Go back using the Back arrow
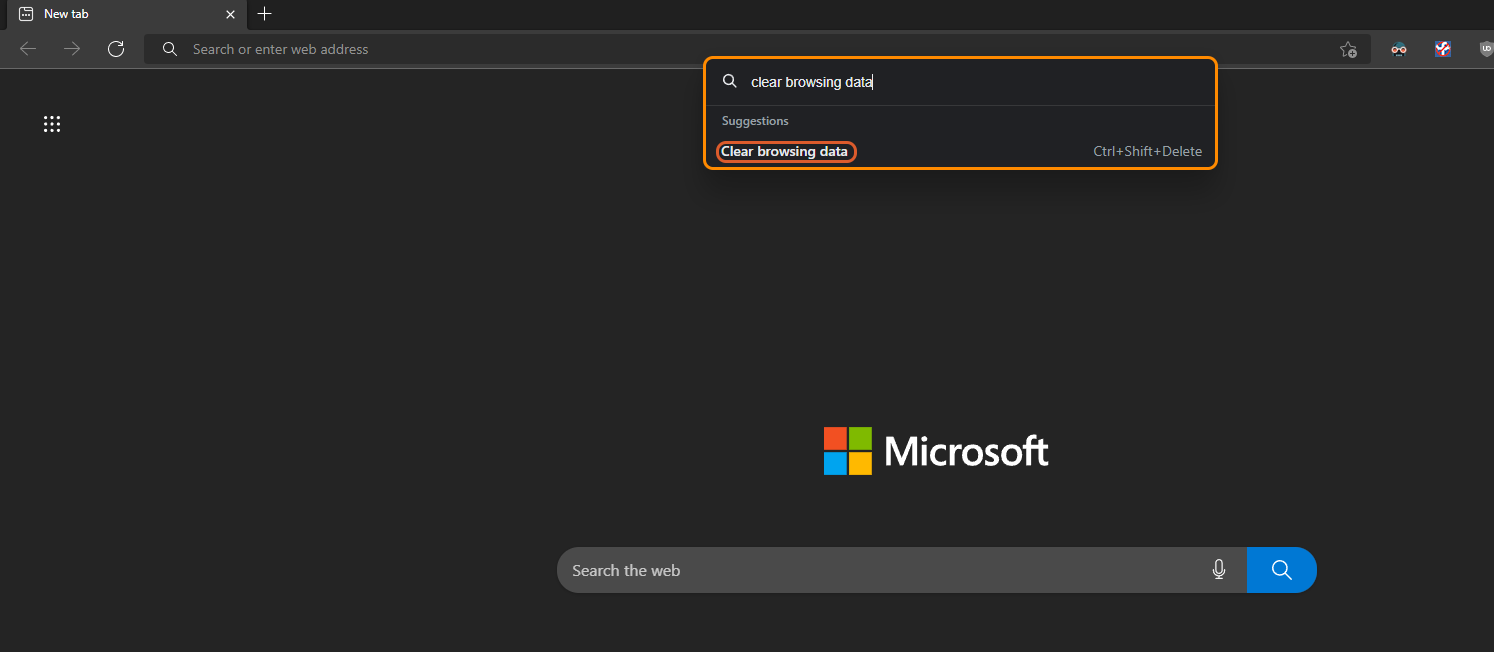This screenshot has width=1494, height=652. (x=28, y=49)
